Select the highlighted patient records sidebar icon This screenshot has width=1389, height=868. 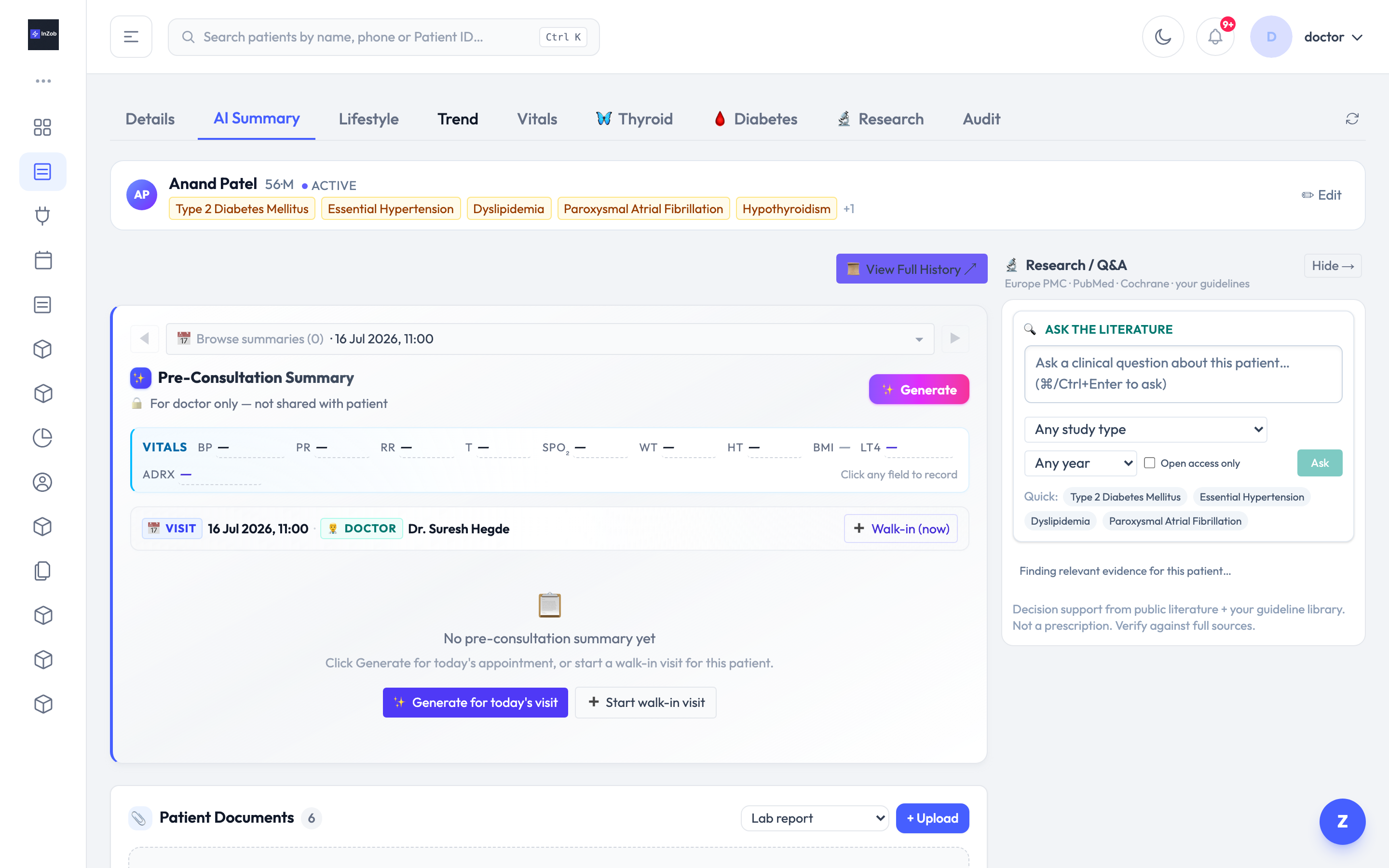(x=42, y=172)
